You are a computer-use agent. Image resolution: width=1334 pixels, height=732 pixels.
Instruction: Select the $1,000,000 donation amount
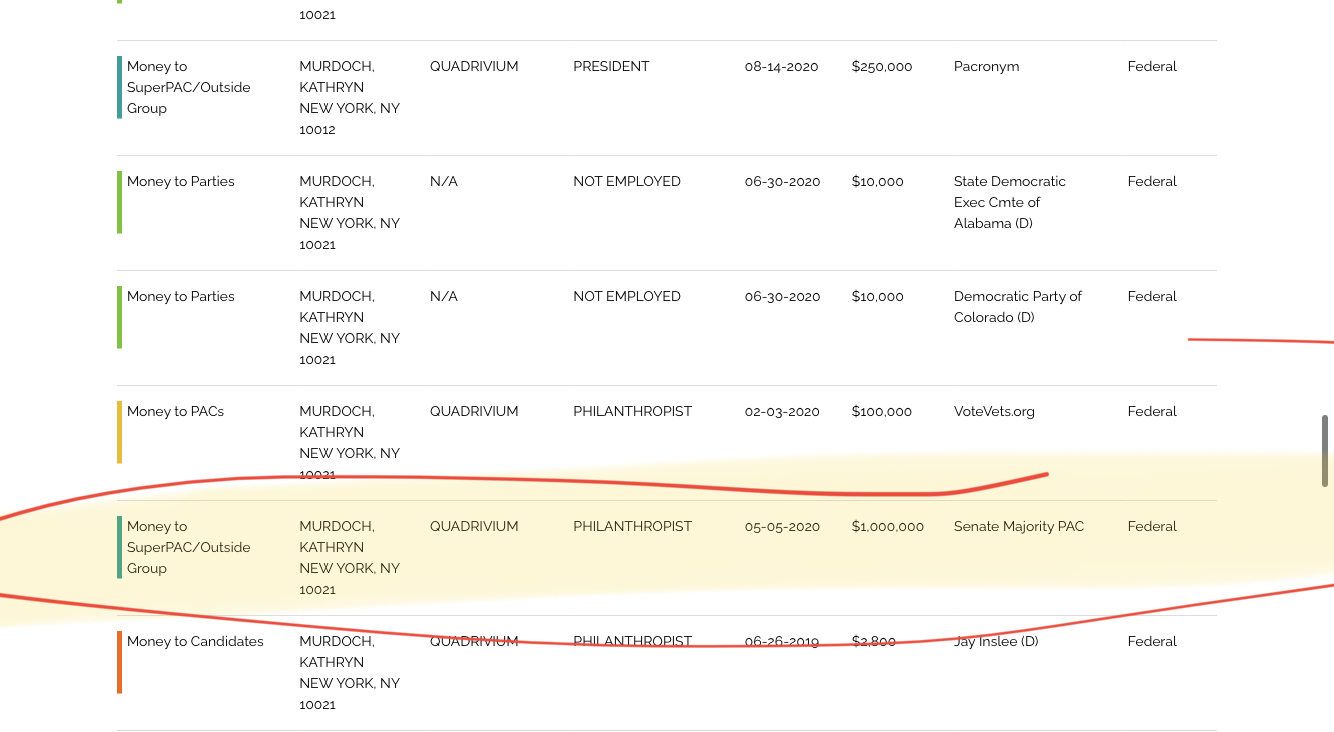pos(888,526)
